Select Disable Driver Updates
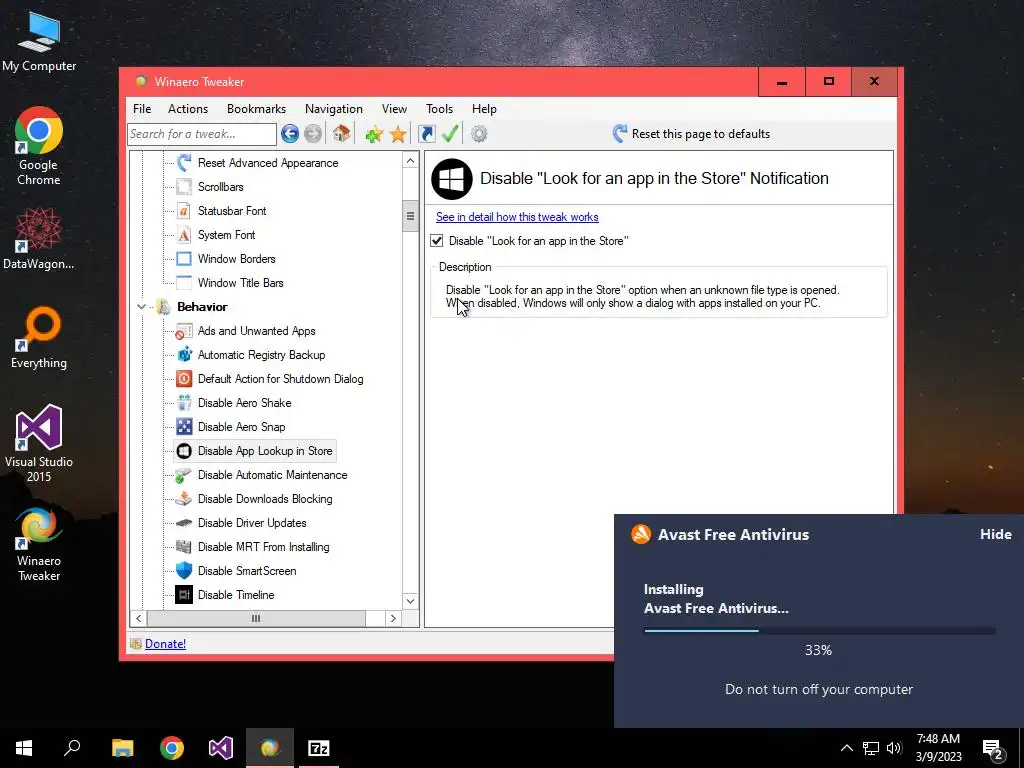The image size is (1024, 768). click(x=251, y=523)
